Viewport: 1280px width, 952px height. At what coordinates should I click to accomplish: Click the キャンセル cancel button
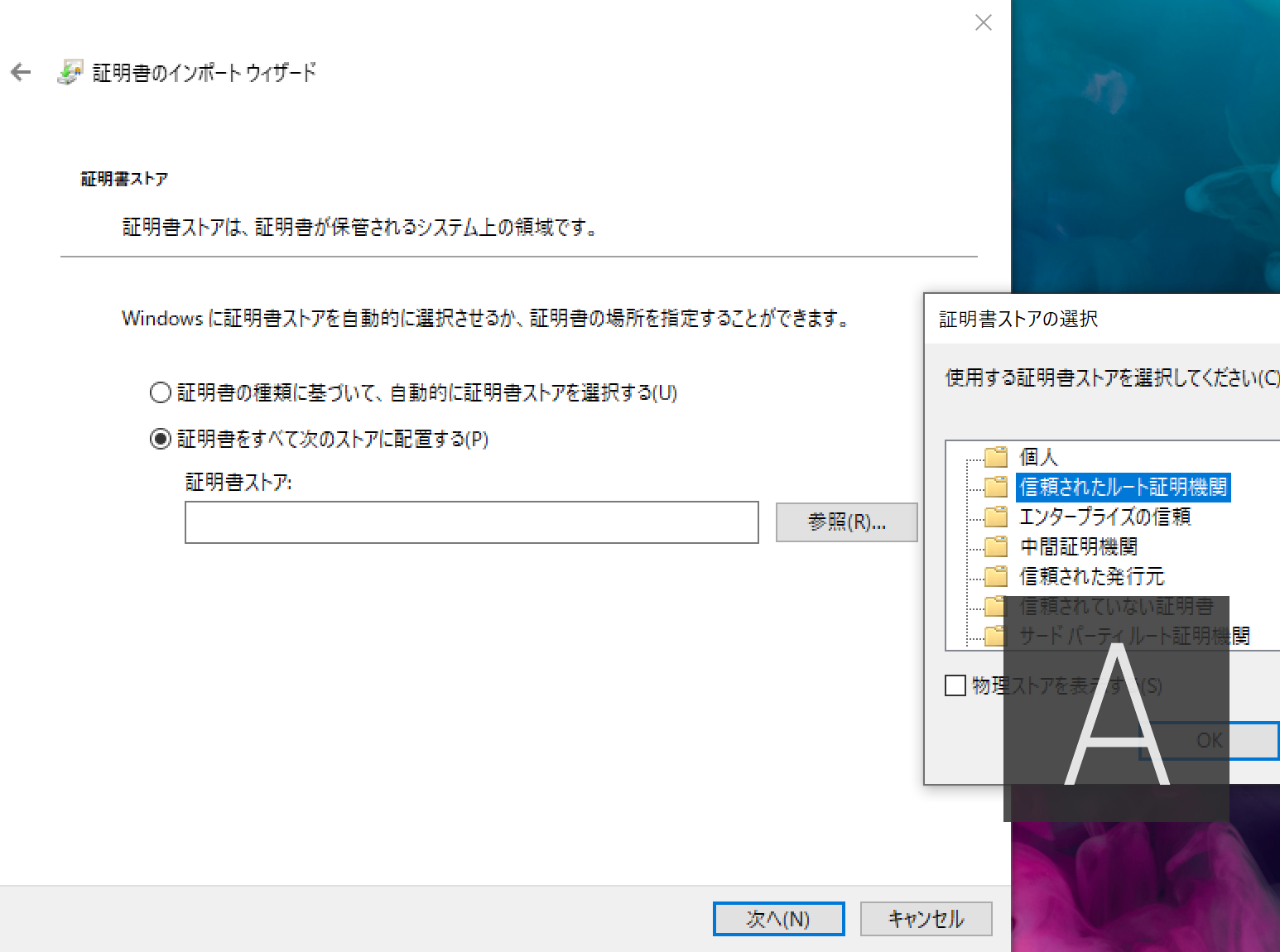coord(926,919)
